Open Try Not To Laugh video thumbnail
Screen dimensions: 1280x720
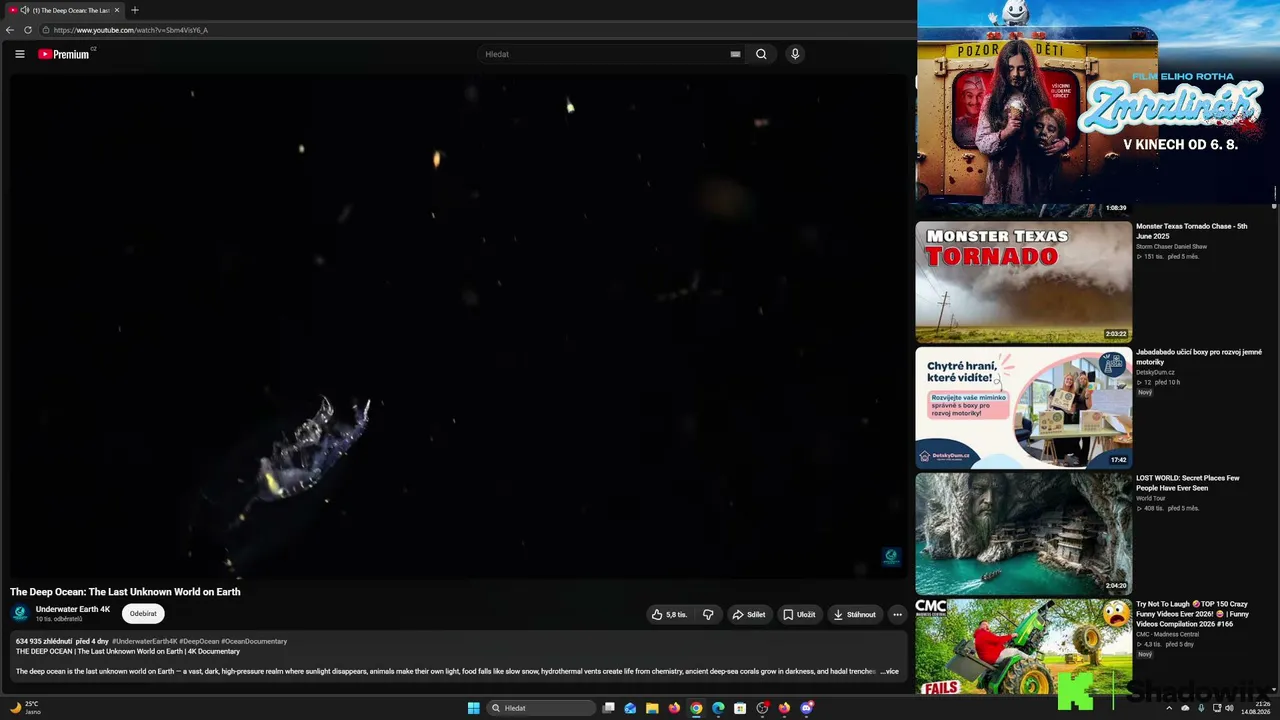click(x=1024, y=647)
